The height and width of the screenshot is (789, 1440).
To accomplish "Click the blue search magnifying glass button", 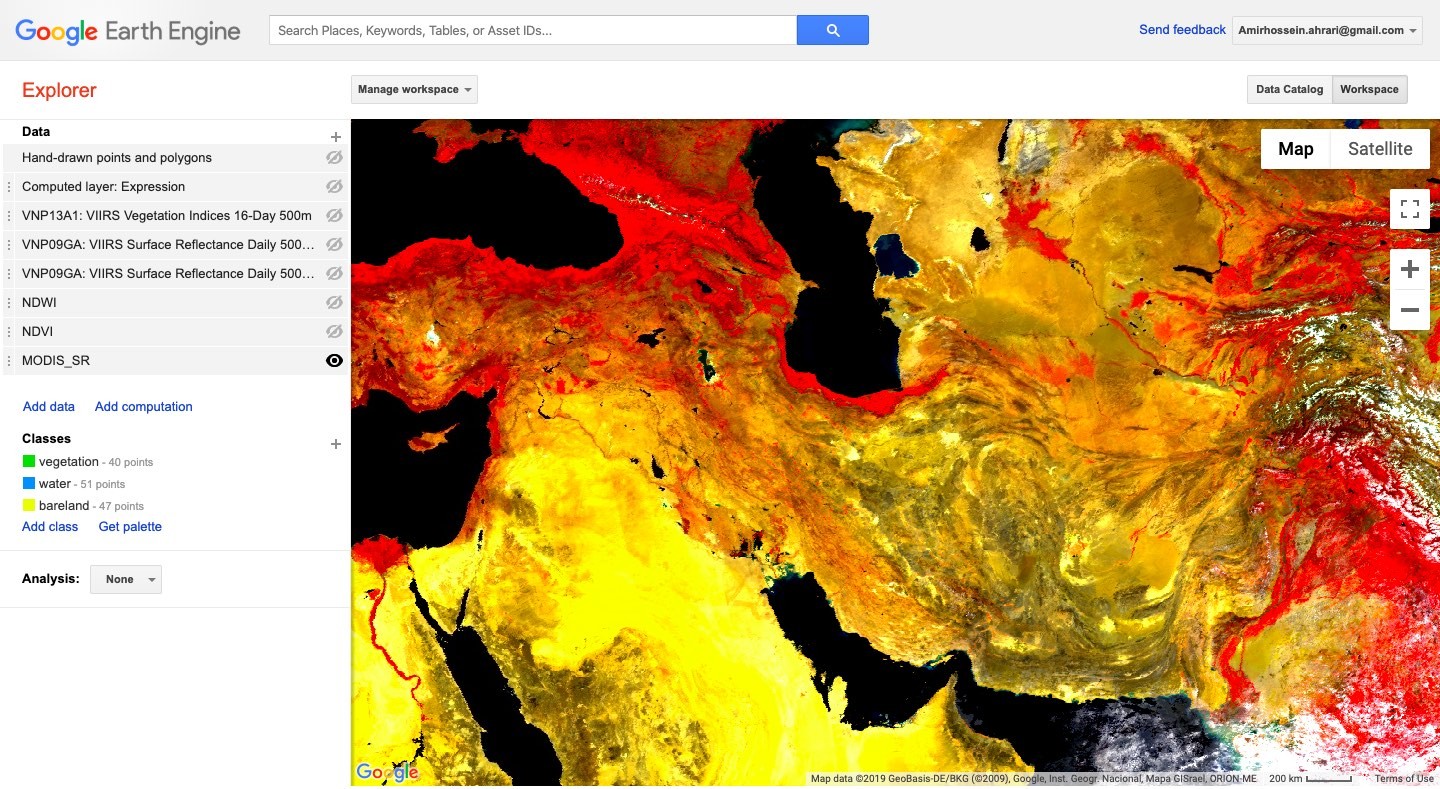I will coord(832,30).
